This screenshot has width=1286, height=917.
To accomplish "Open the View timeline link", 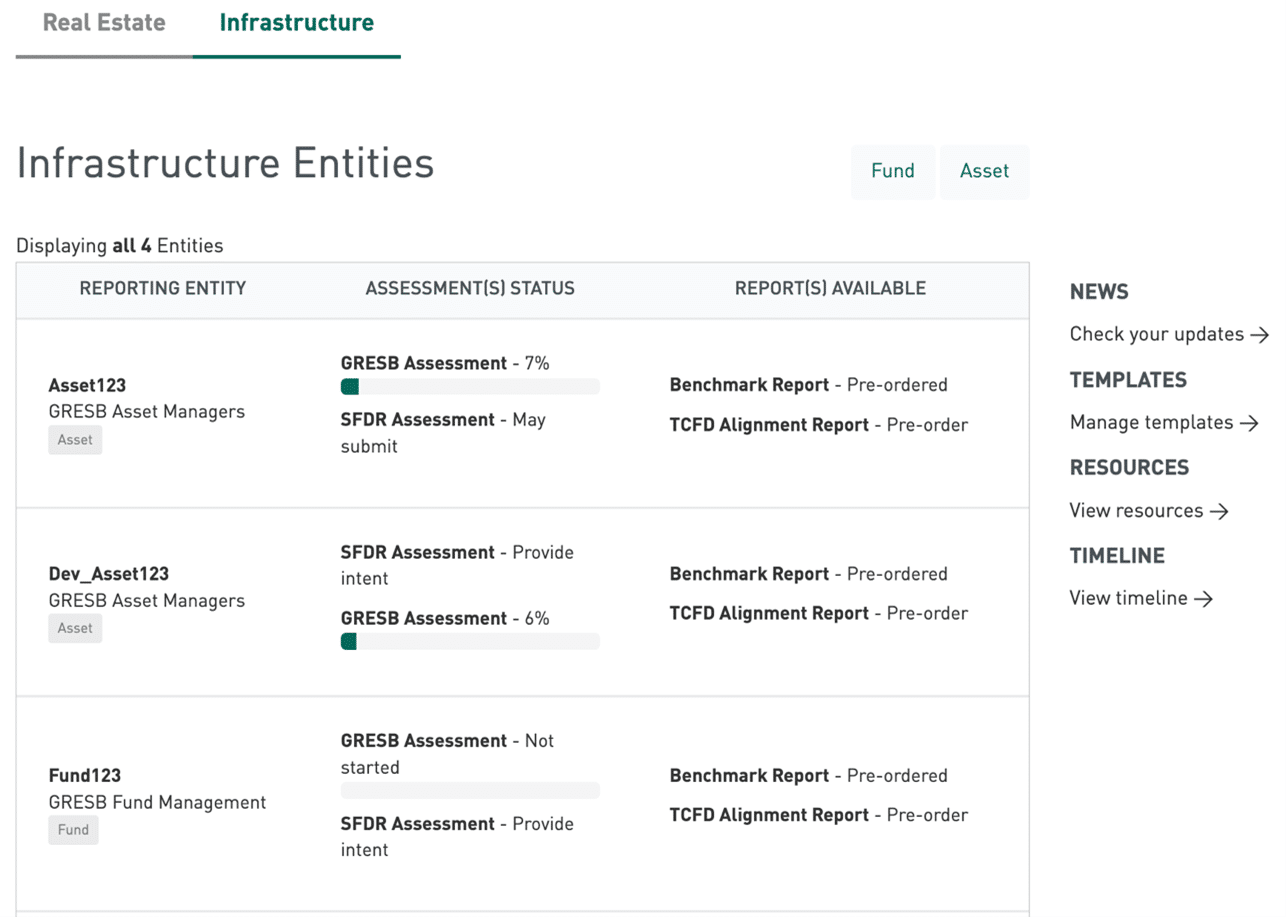I will [1140, 598].
